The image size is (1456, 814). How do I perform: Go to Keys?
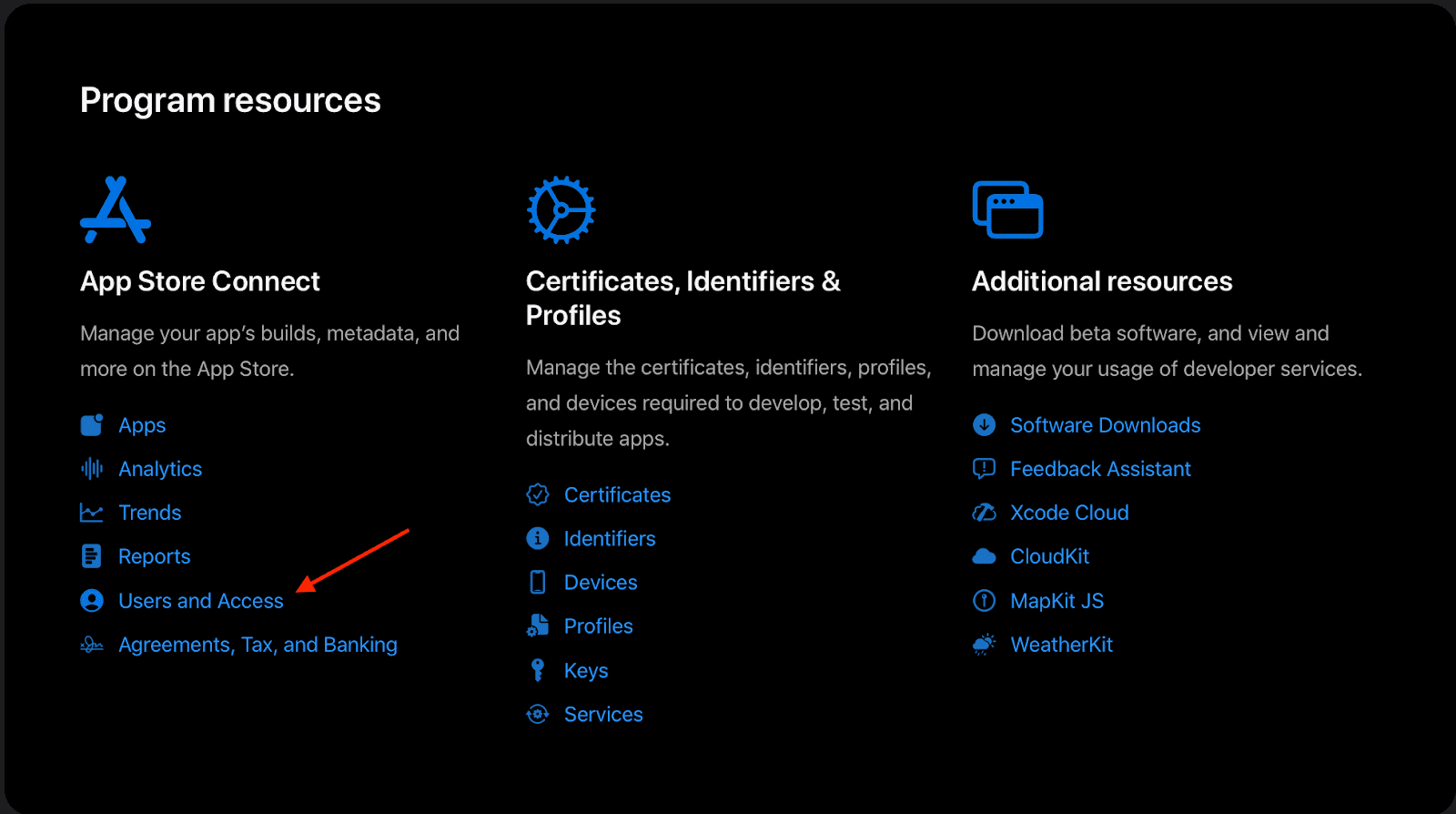[586, 670]
